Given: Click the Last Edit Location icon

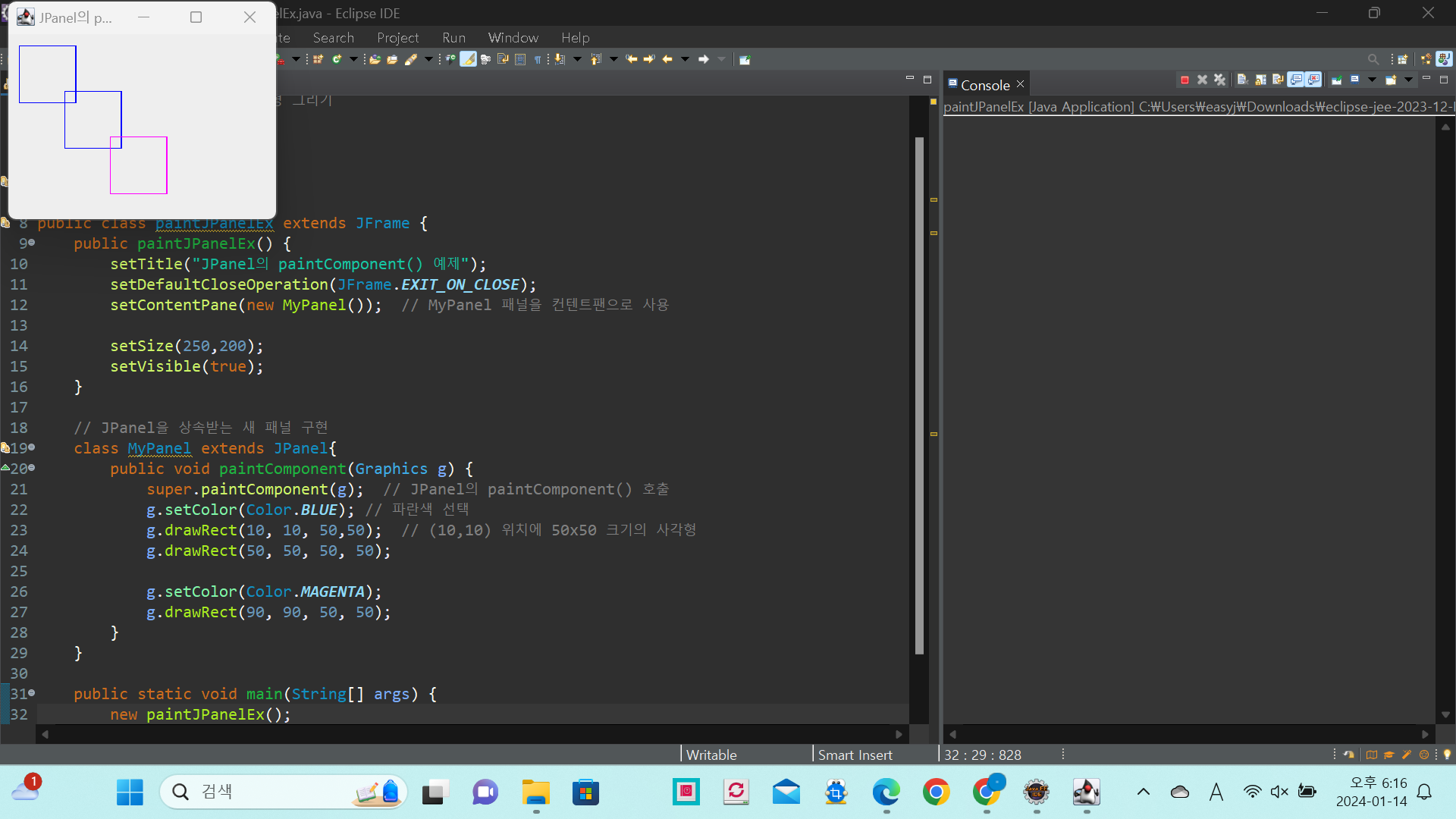Looking at the screenshot, I should coord(631,59).
